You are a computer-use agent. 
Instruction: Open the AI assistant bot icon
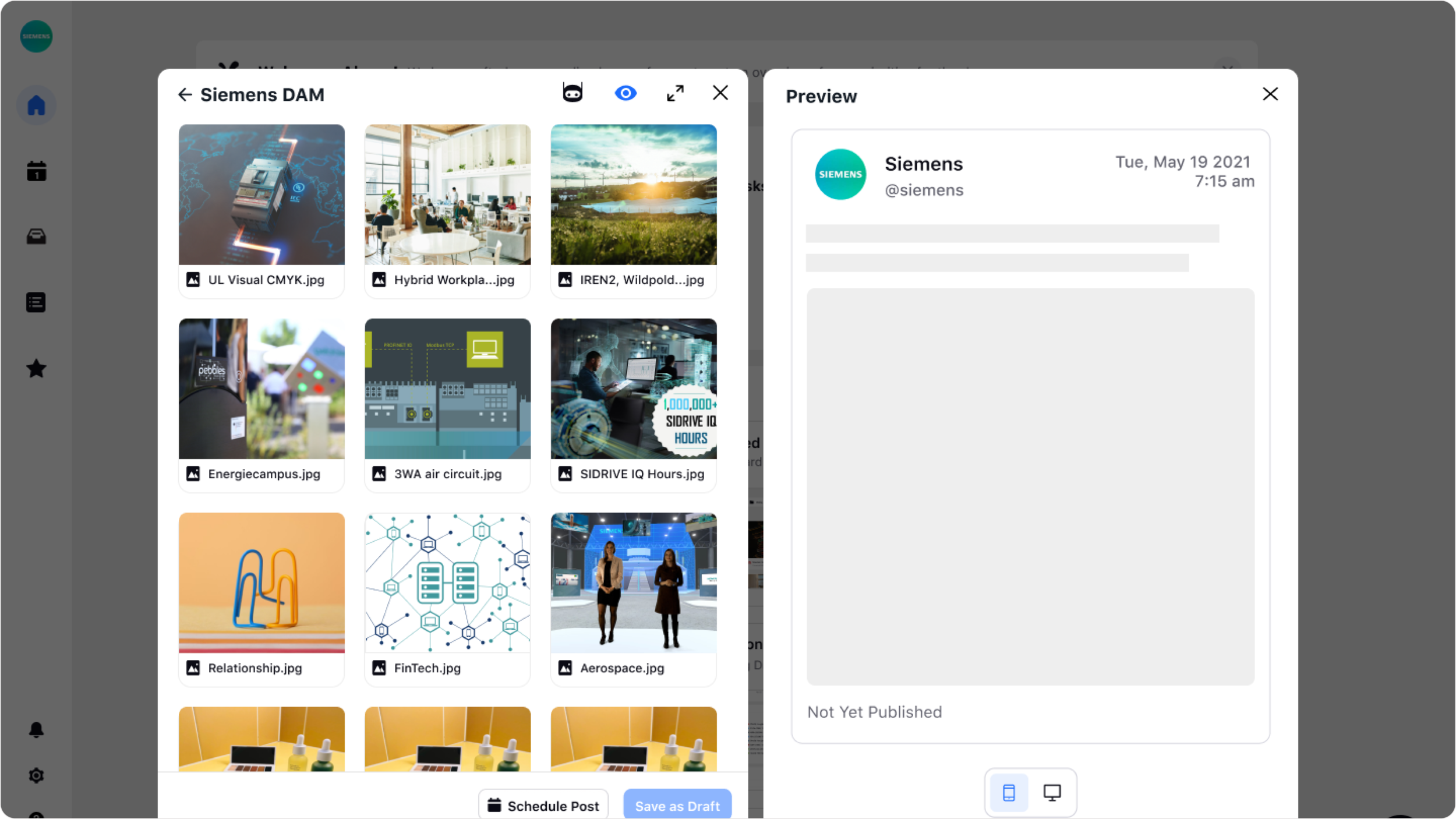point(572,93)
